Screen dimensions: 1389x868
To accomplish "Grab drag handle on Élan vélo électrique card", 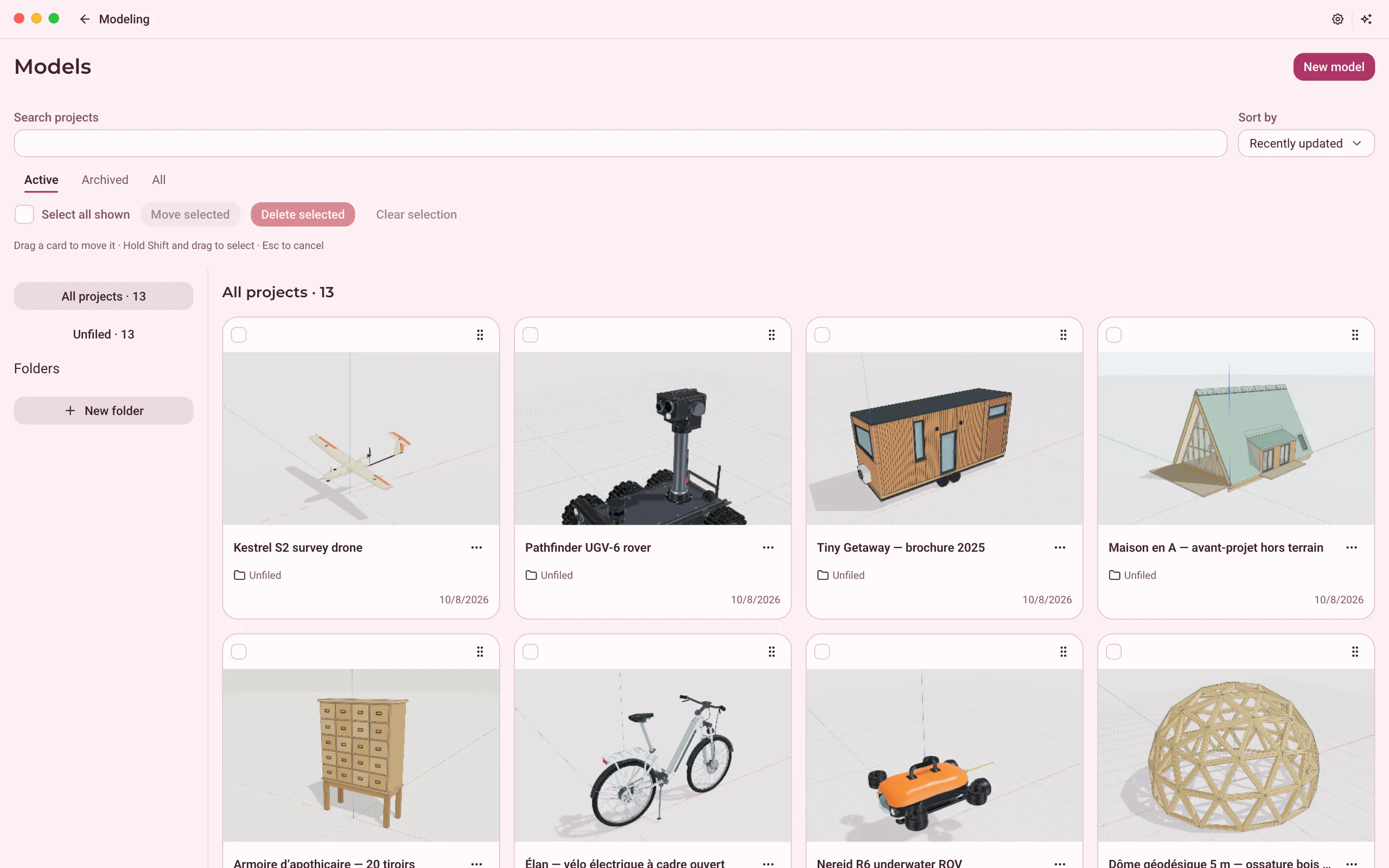I will pyautogui.click(x=772, y=652).
